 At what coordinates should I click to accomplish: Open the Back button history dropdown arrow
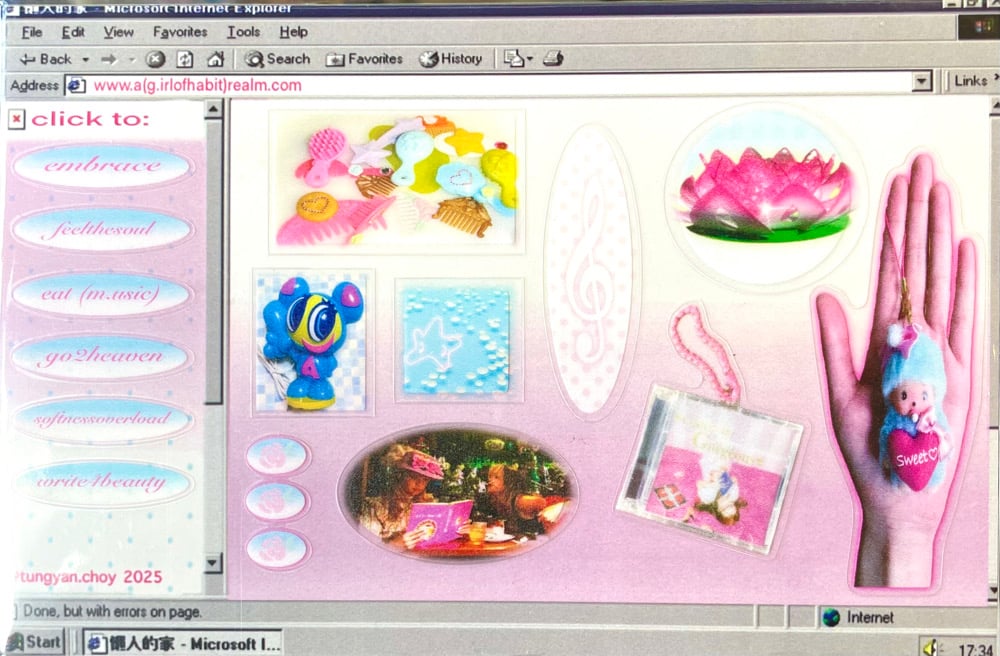(86, 60)
